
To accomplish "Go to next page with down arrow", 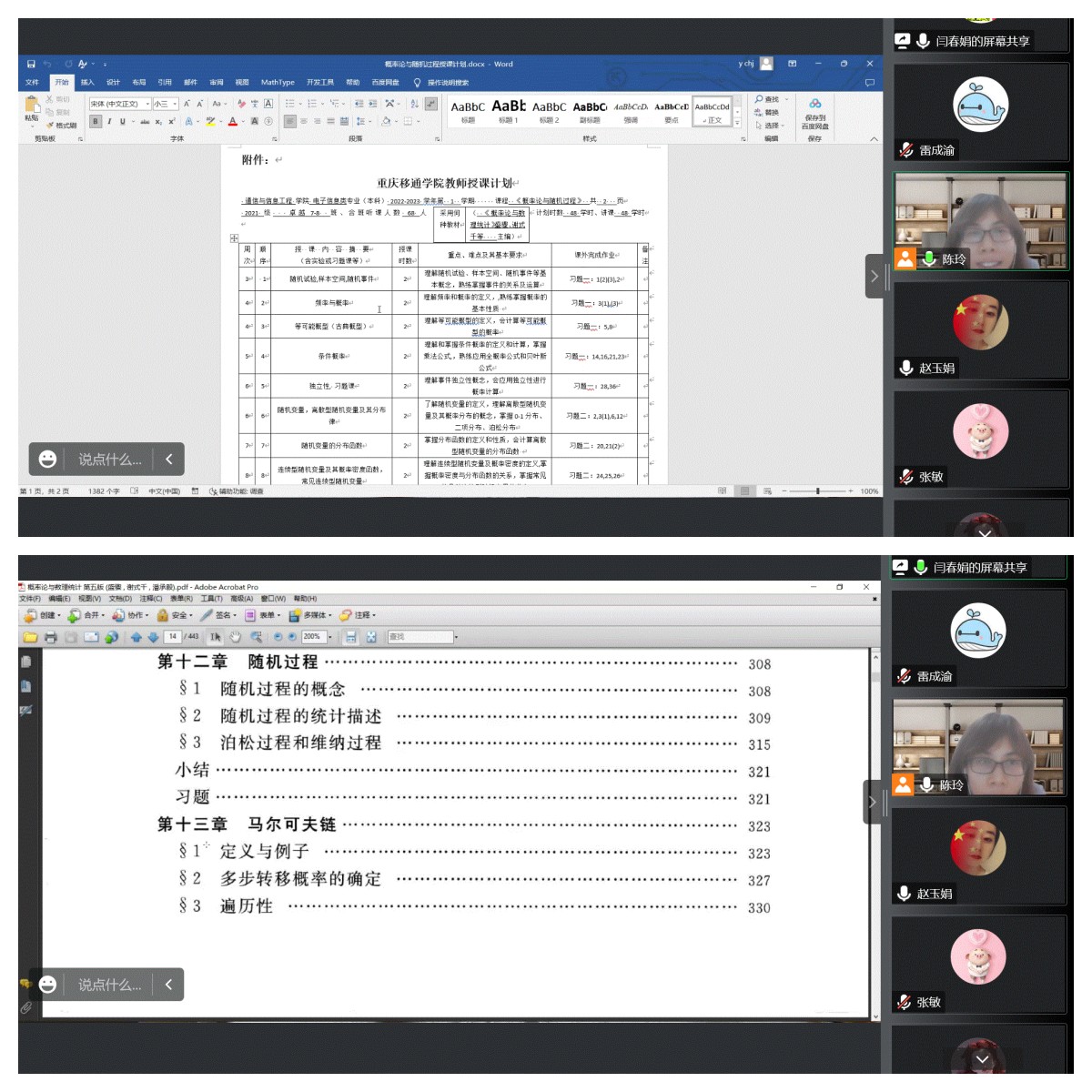I will tap(153, 637).
